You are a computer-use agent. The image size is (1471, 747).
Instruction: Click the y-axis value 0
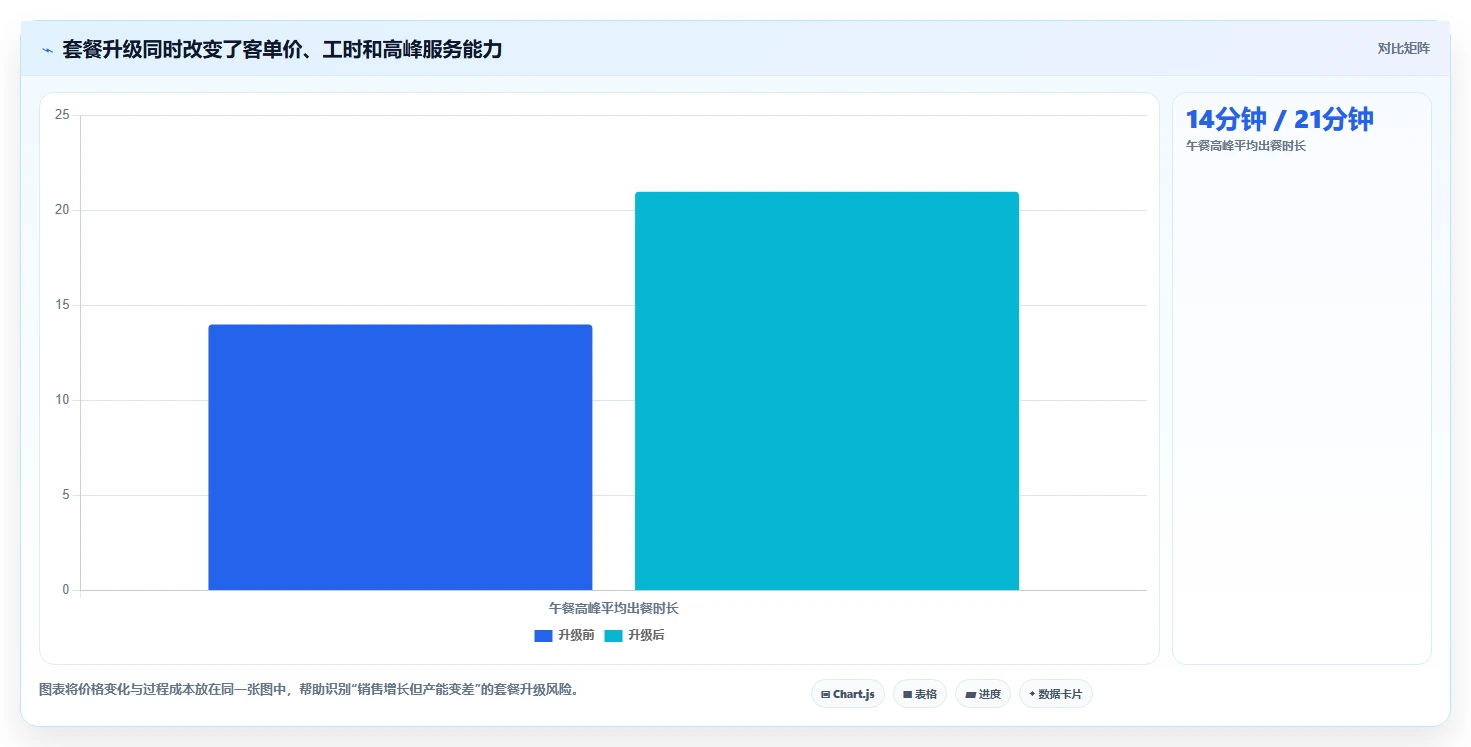pyautogui.click(x=65, y=590)
